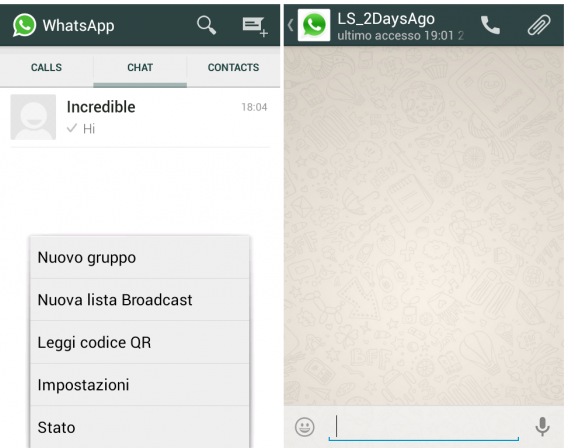Open Impostazioni from the menu

(140, 385)
